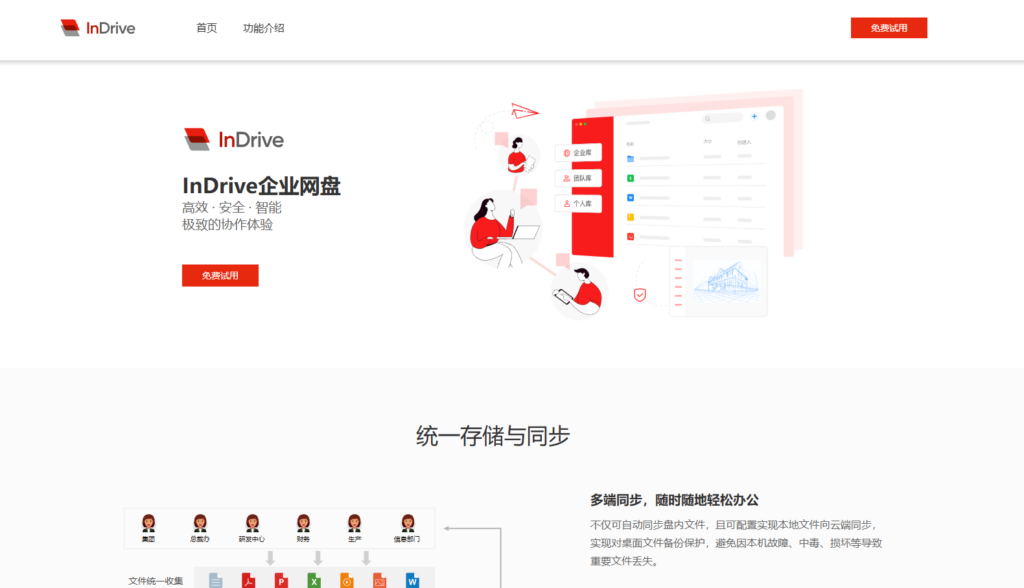Select the red PowerPoint file icon

[x=281, y=580]
